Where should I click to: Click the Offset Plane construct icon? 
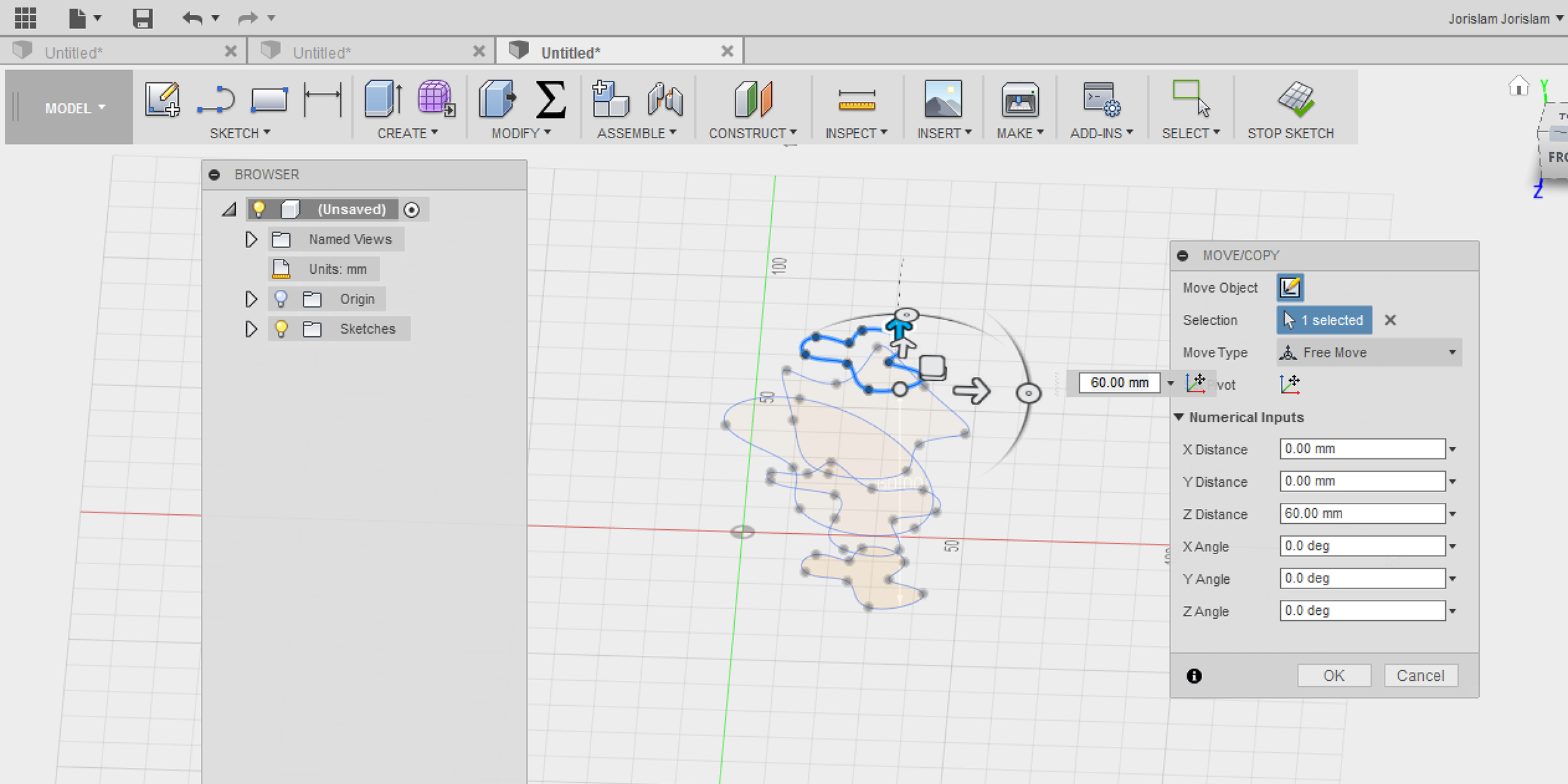click(753, 99)
